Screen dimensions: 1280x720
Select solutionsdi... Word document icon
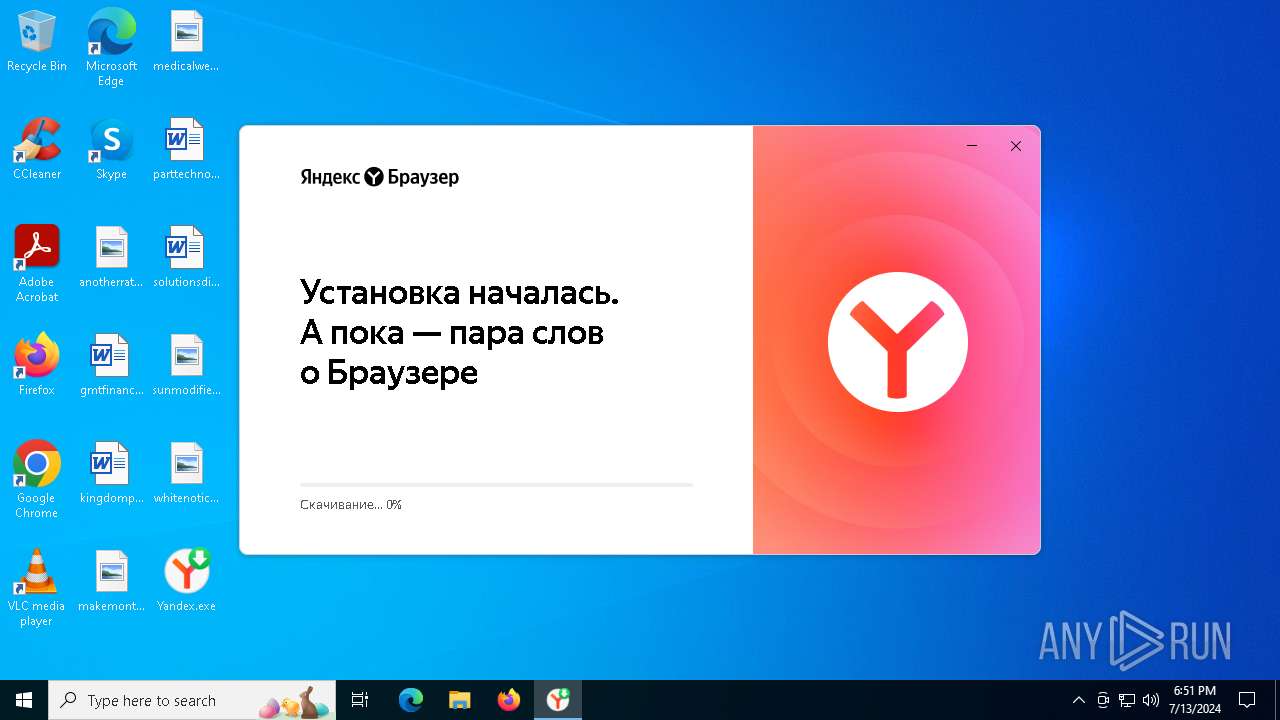click(186, 257)
